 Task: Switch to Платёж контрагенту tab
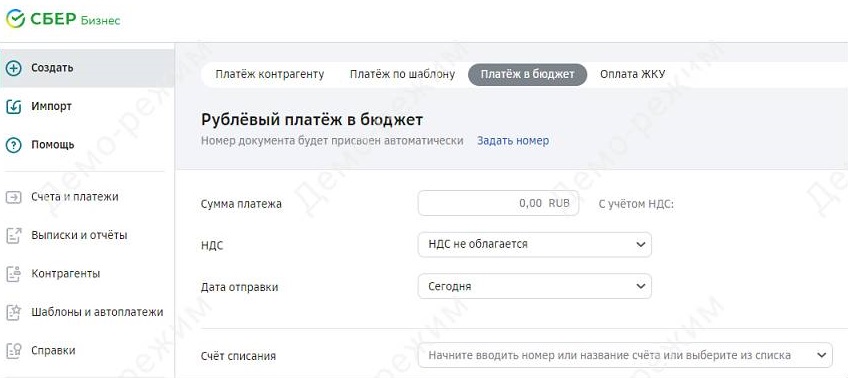[269, 74]
